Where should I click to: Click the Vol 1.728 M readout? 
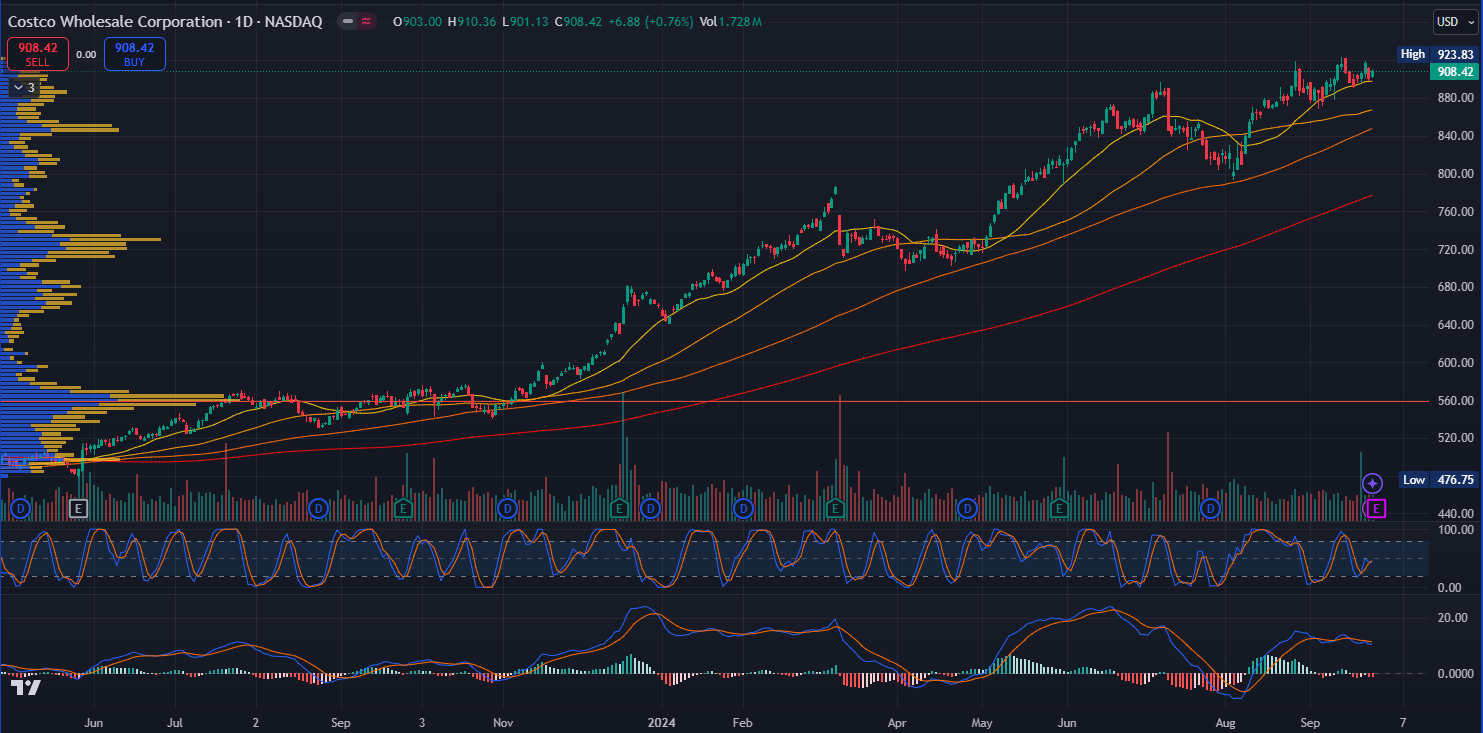click(x=730, y=21)
